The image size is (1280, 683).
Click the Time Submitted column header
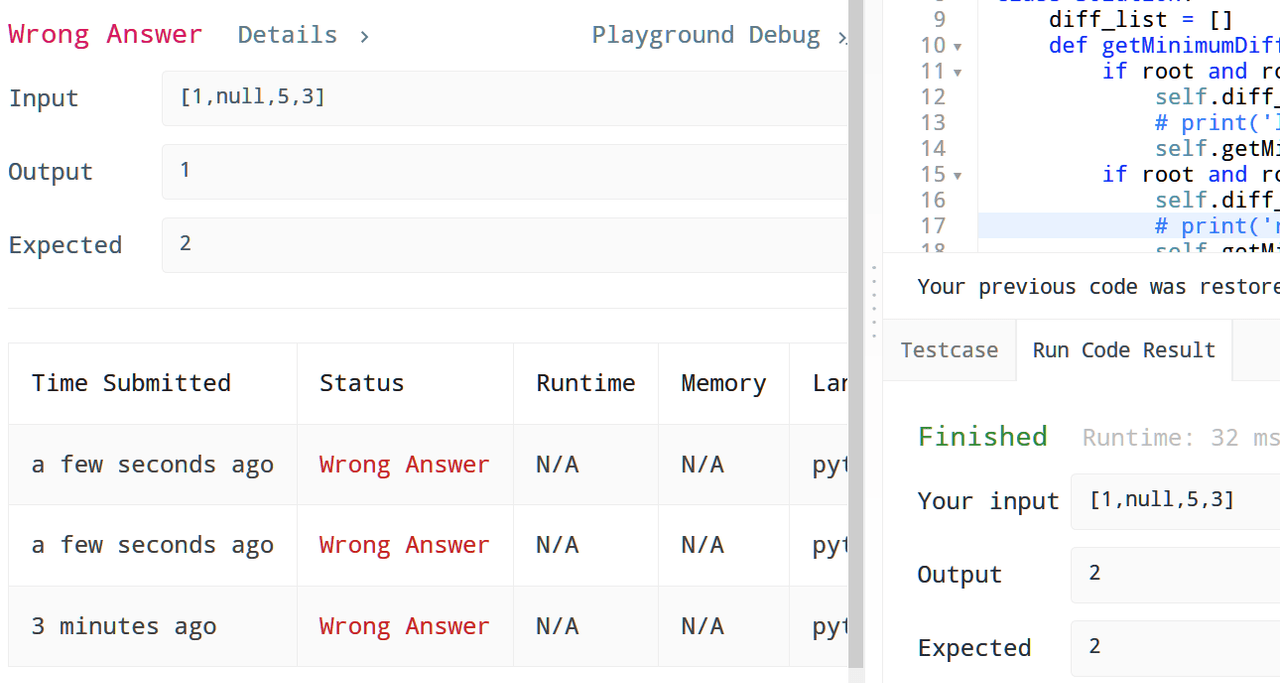point(131,383)
